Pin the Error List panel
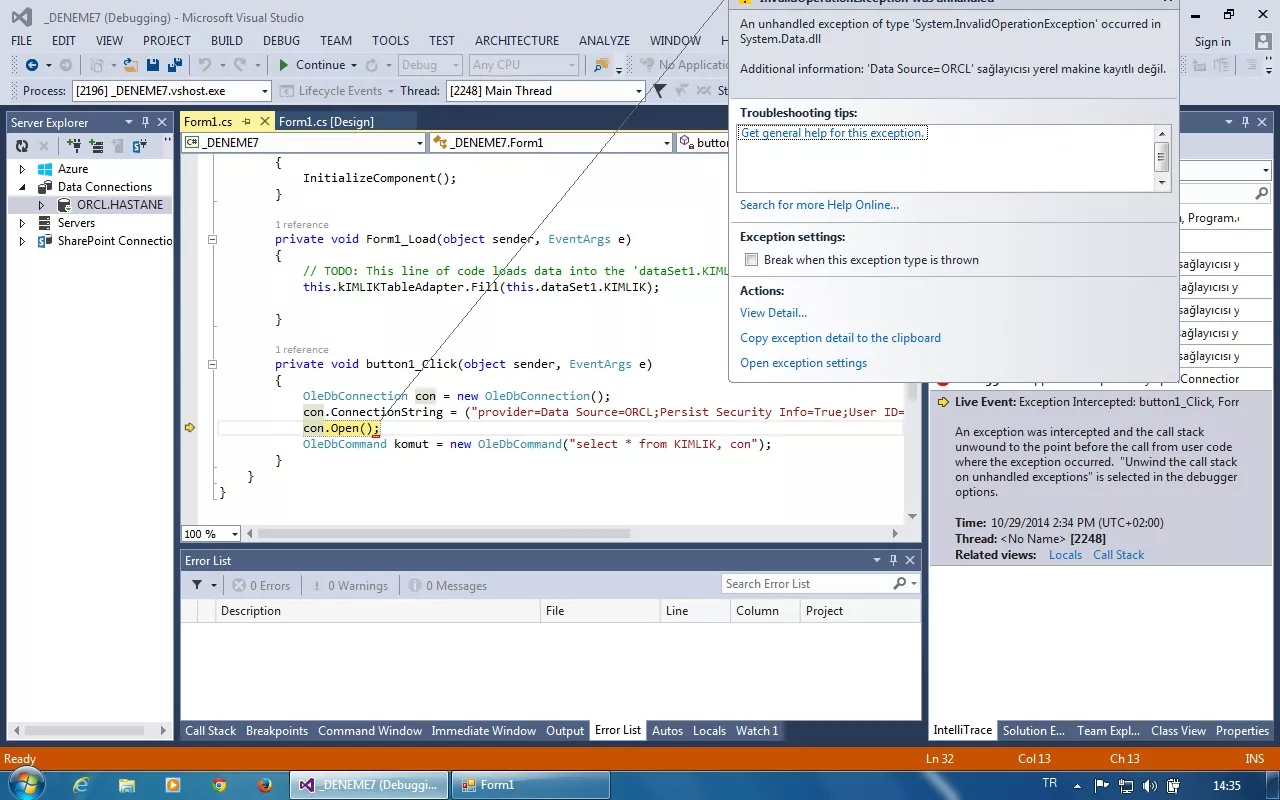Image resolution: width=1280 pixels, height=800 pixels. [x=893, y=560]
